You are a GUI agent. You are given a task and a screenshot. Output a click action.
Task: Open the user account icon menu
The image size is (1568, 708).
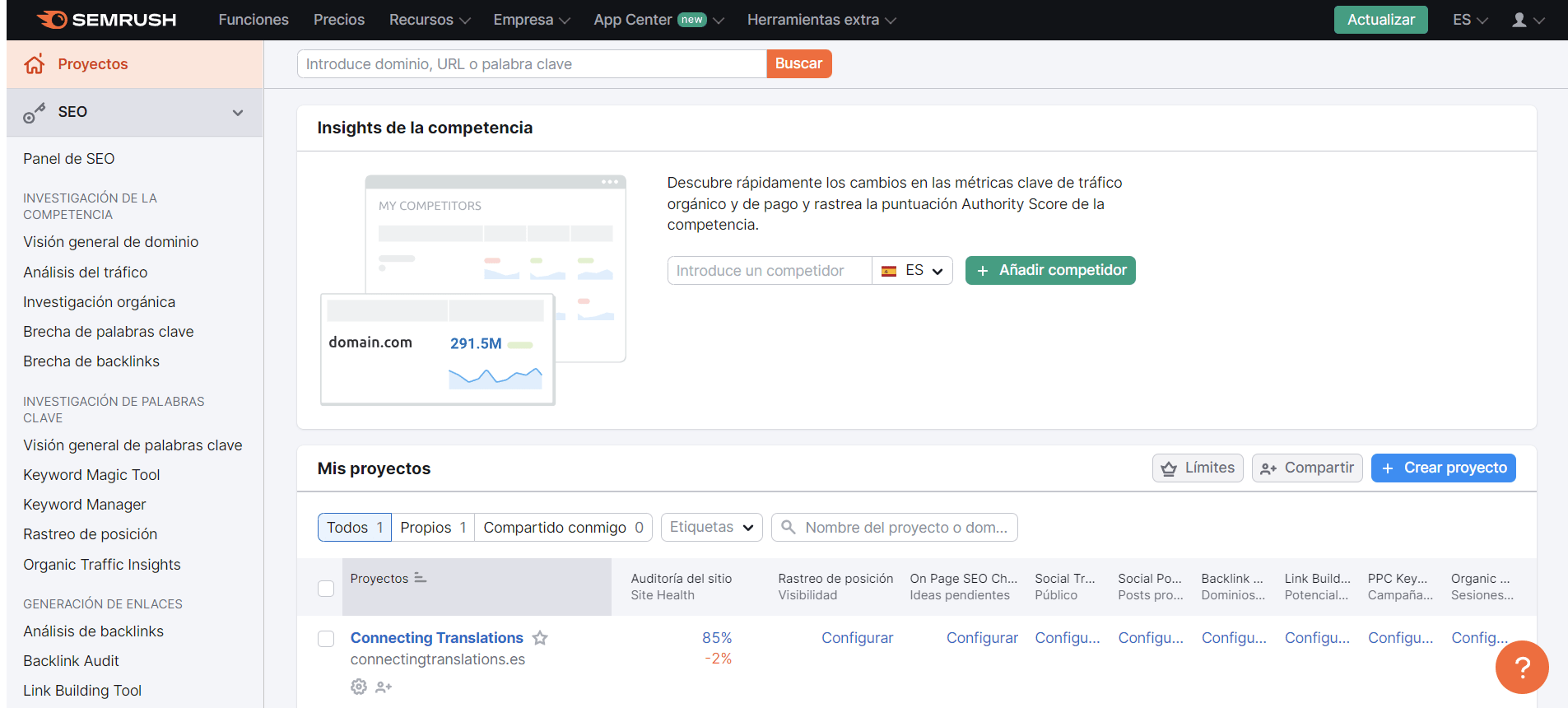[1528, 20]
